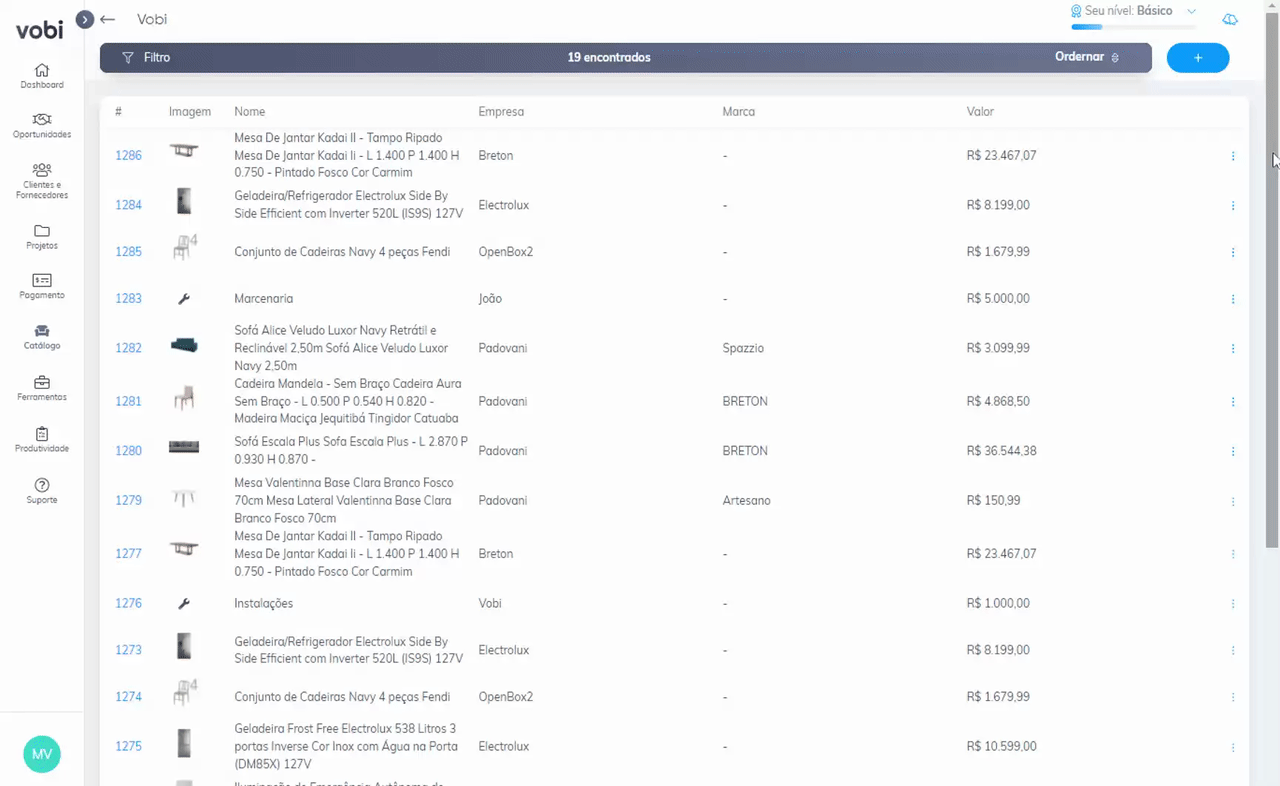
Task: Open Clientes e Fornecedores in sidebar
Action: point(42,181)
